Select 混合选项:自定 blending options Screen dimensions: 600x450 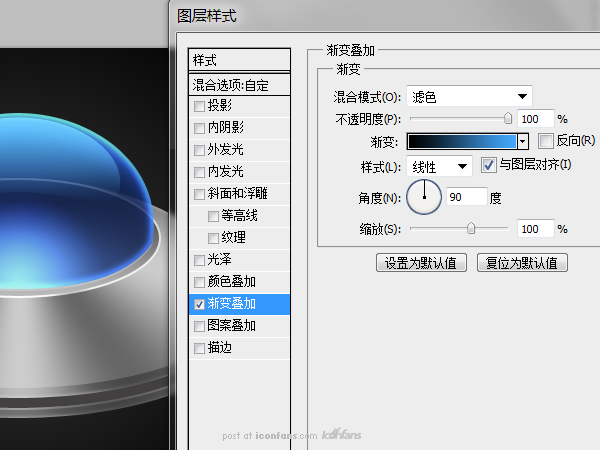(x=240, y=85)
